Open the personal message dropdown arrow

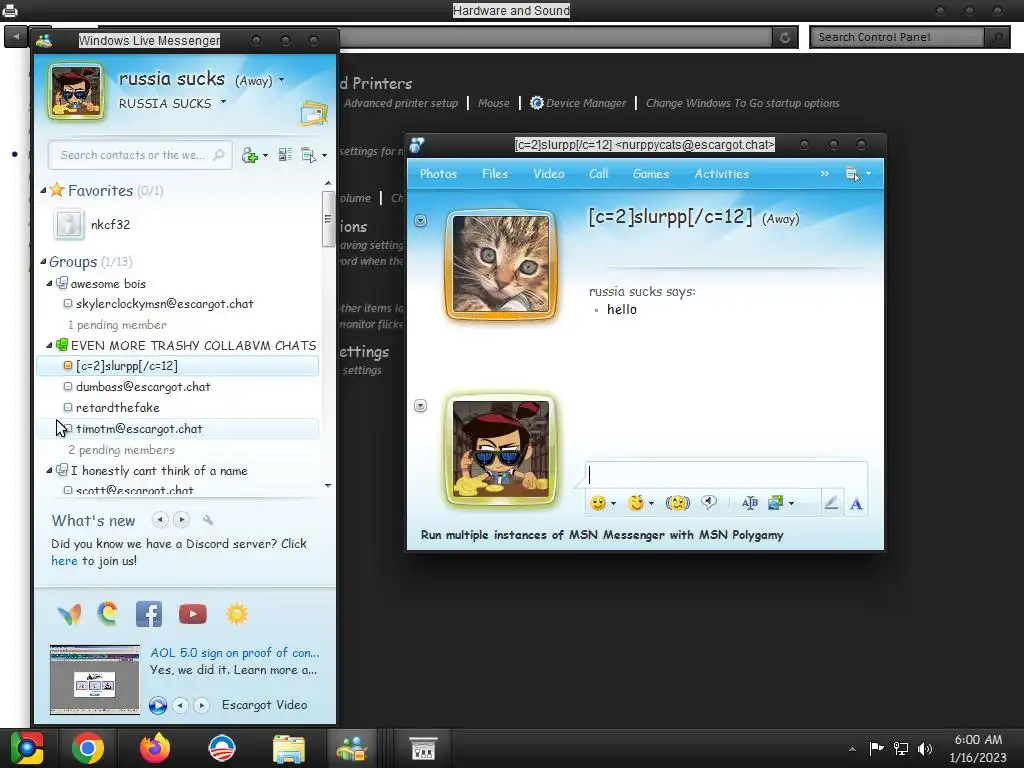(223, 102)
